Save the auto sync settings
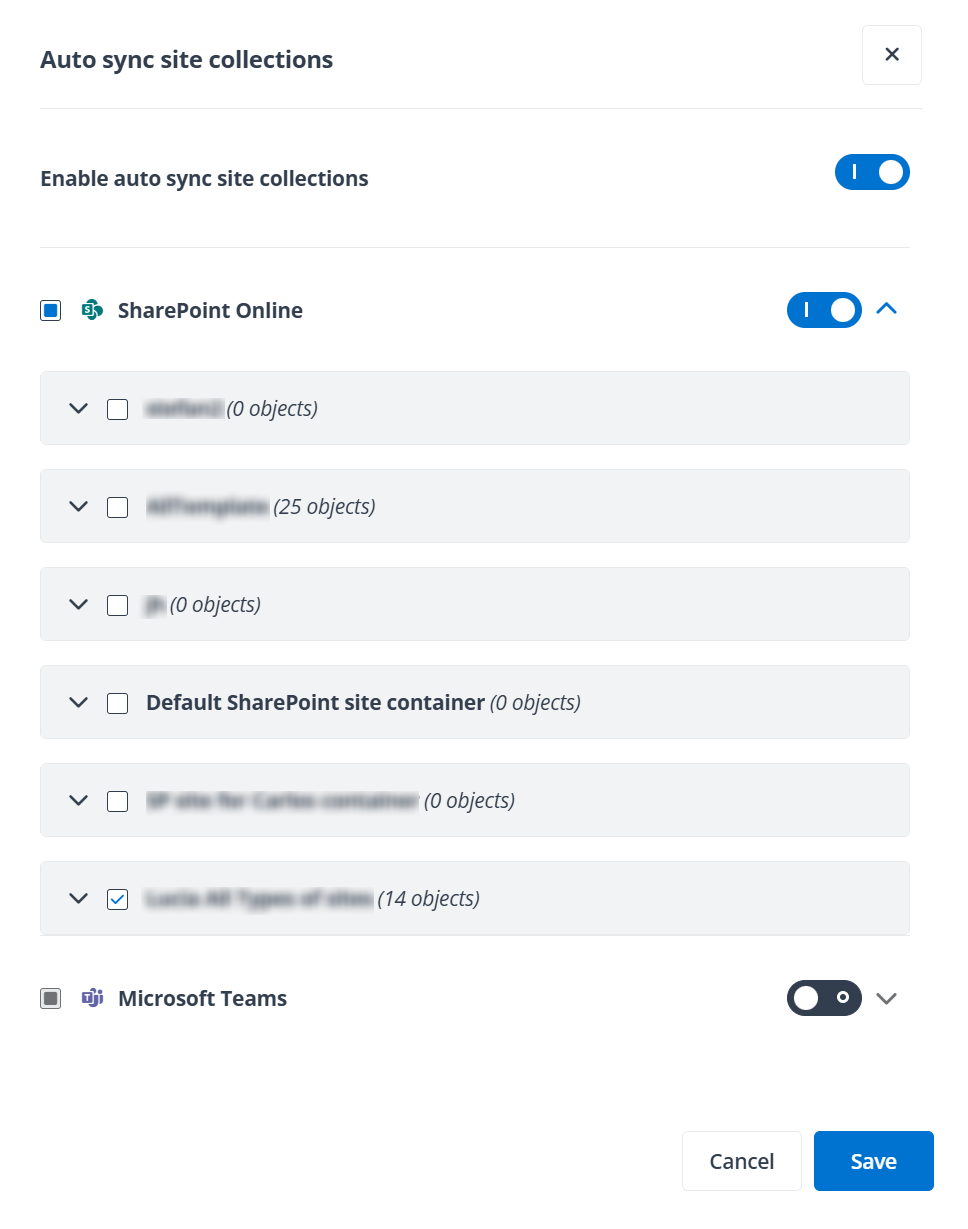 pyautogui.click(x=873, y=1161)
